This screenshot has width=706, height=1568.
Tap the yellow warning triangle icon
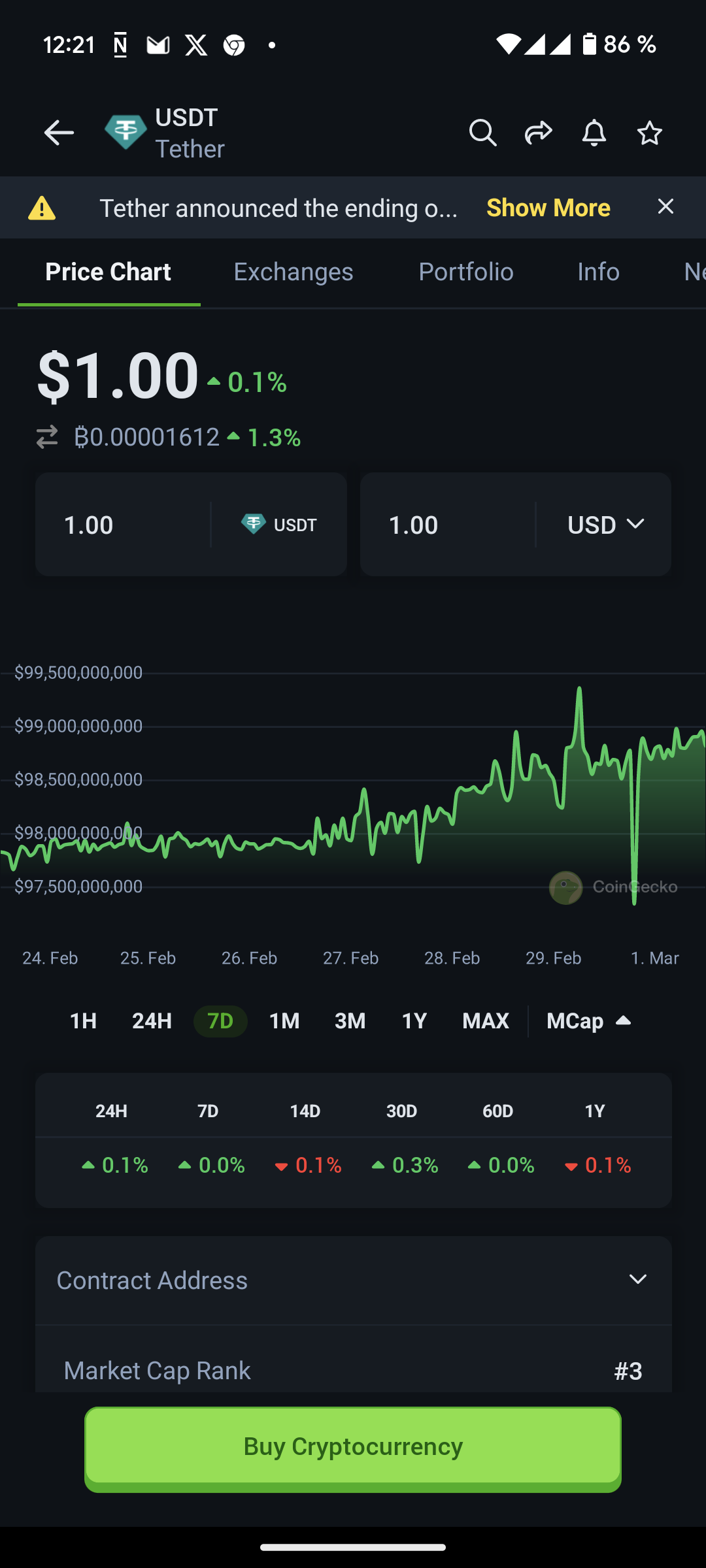(42, 208)
